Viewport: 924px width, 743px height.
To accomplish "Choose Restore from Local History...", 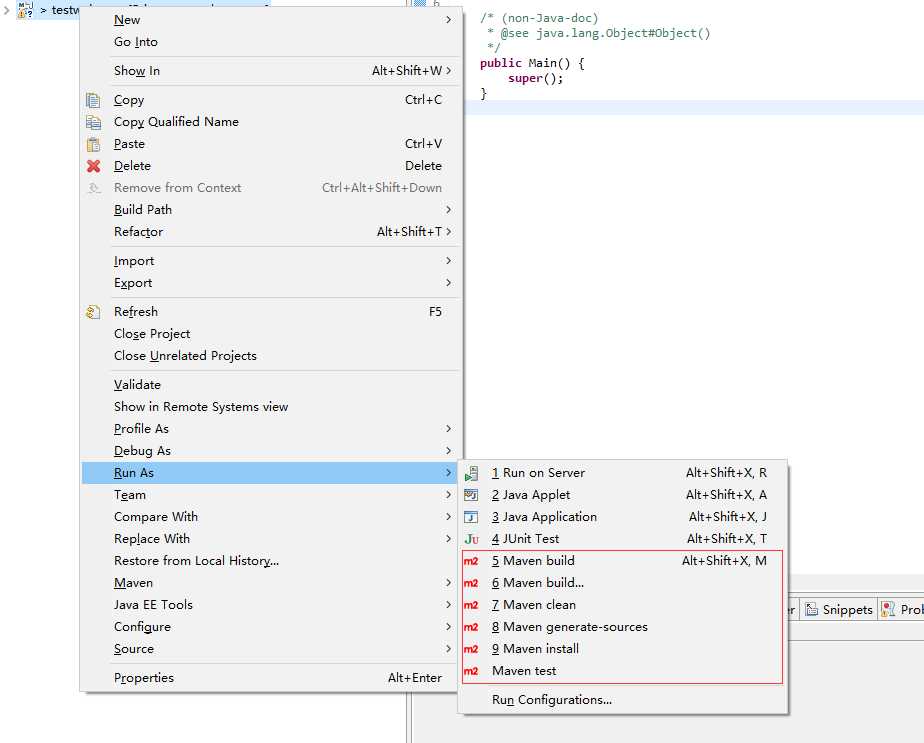I will click(x=271, y=561).
